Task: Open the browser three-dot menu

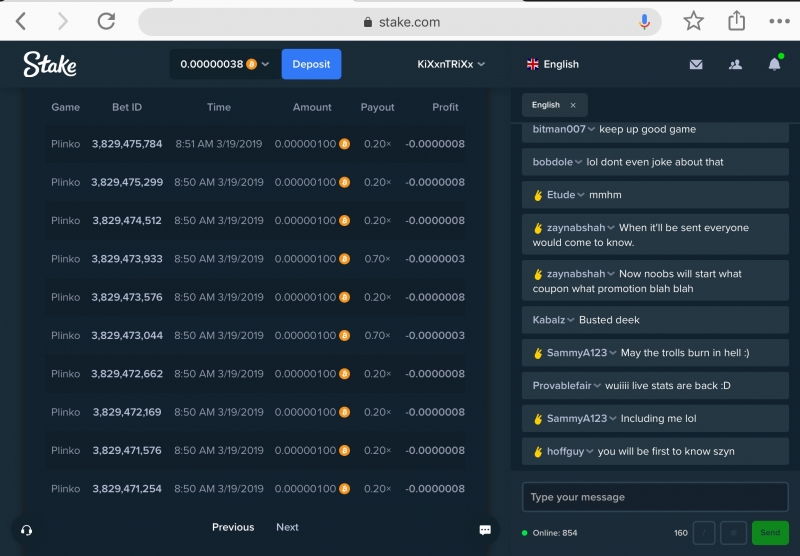Action: coord(780,21)
